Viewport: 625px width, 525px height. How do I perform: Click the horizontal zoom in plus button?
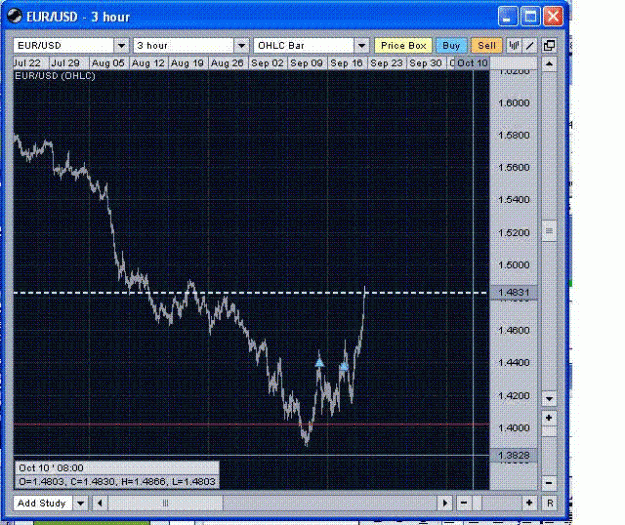(529, 503)
